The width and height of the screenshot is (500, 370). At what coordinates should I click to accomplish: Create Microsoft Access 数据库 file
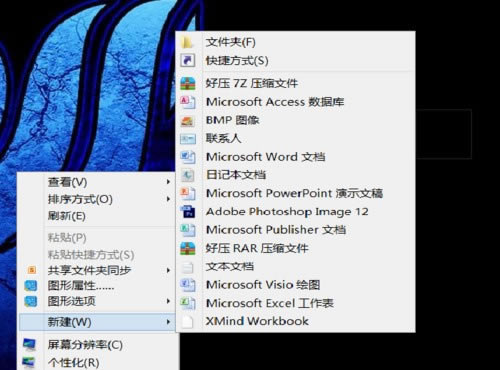(295, 102)
